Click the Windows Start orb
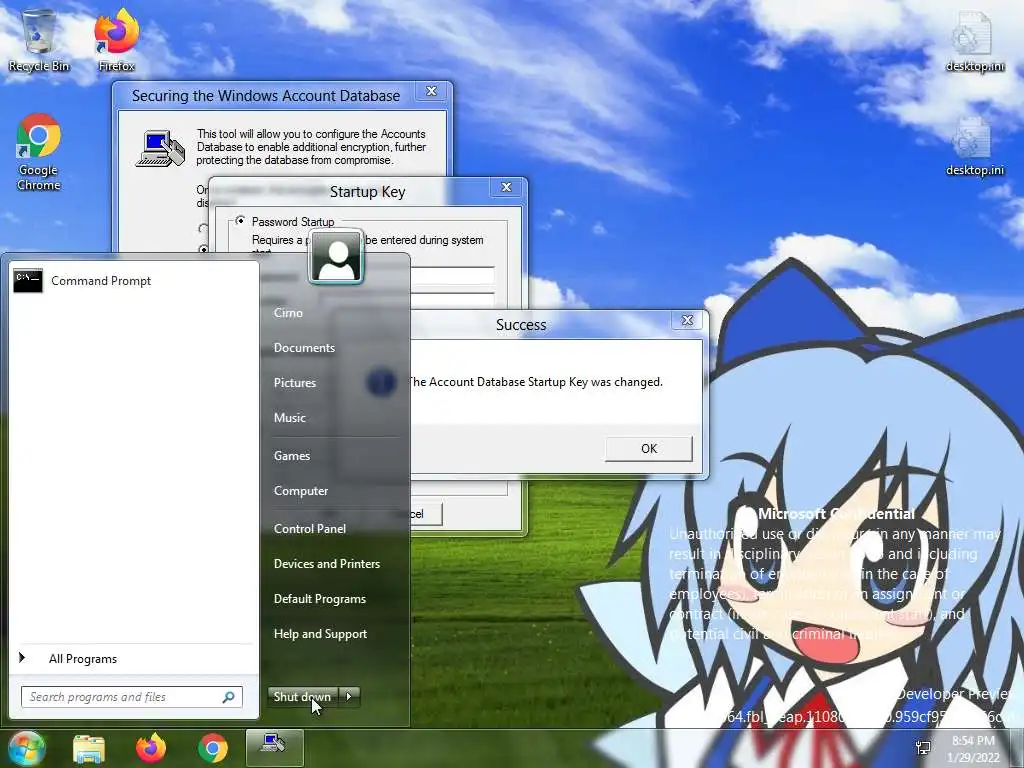1024x768 pixels. tap(25, 748)
